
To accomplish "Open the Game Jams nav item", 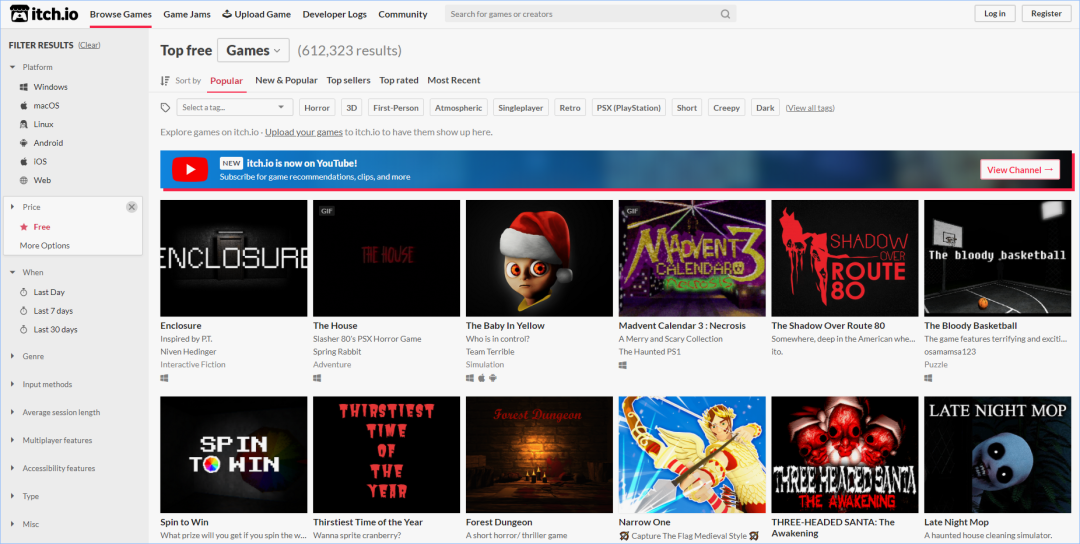I will pos(187,14).
